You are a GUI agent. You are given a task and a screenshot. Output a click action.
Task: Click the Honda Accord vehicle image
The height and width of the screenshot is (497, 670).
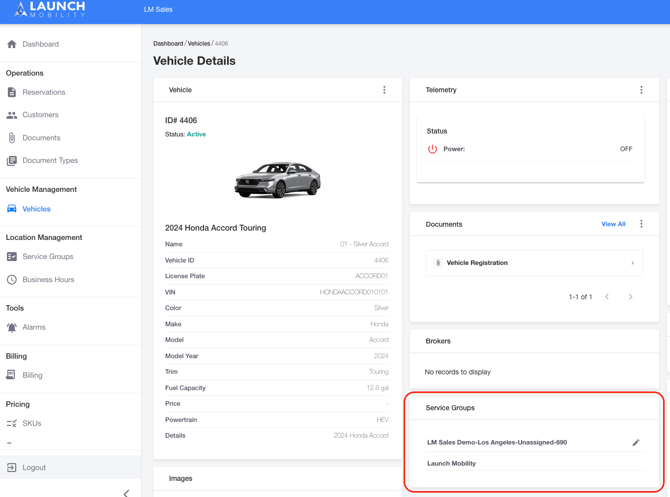click(x=277, y=179)
